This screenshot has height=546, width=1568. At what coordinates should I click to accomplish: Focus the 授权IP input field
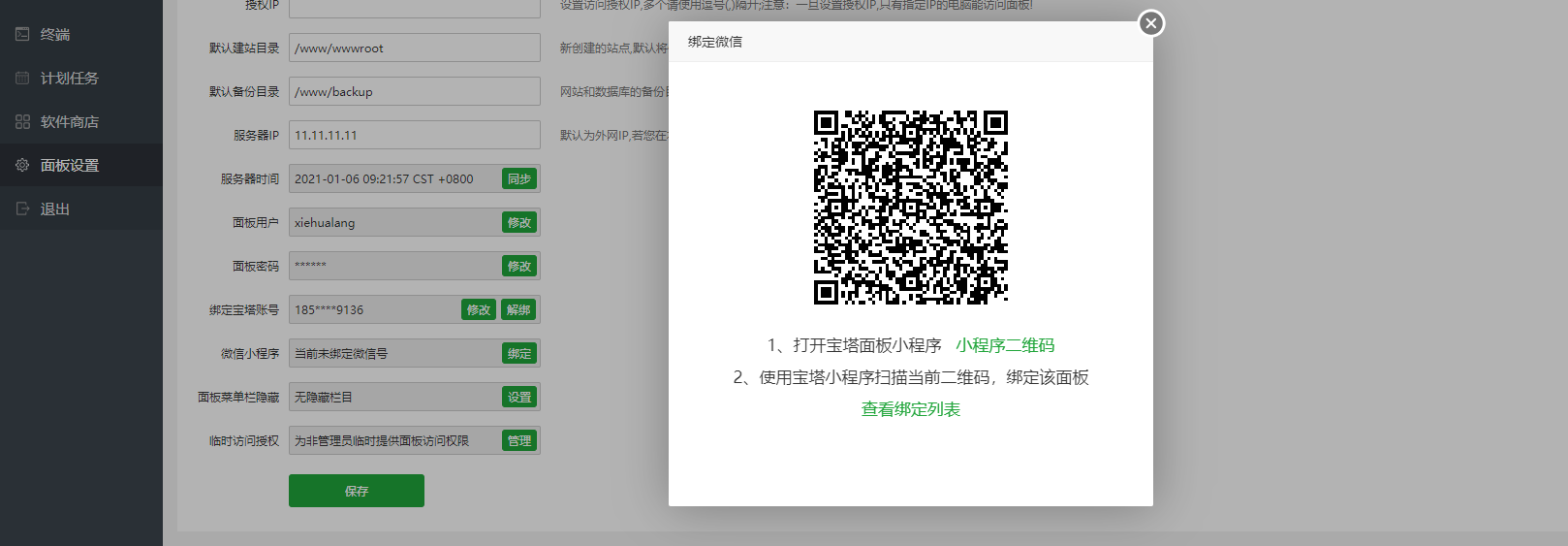pos(415,7)
